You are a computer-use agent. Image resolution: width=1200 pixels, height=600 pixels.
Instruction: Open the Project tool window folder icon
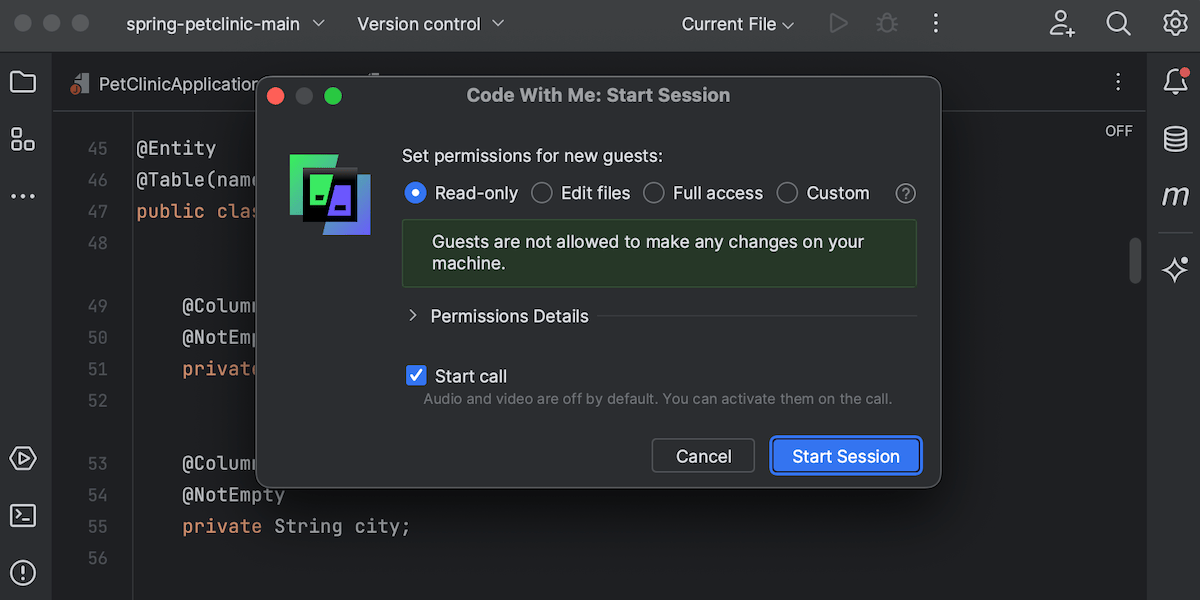pos(23,82)
